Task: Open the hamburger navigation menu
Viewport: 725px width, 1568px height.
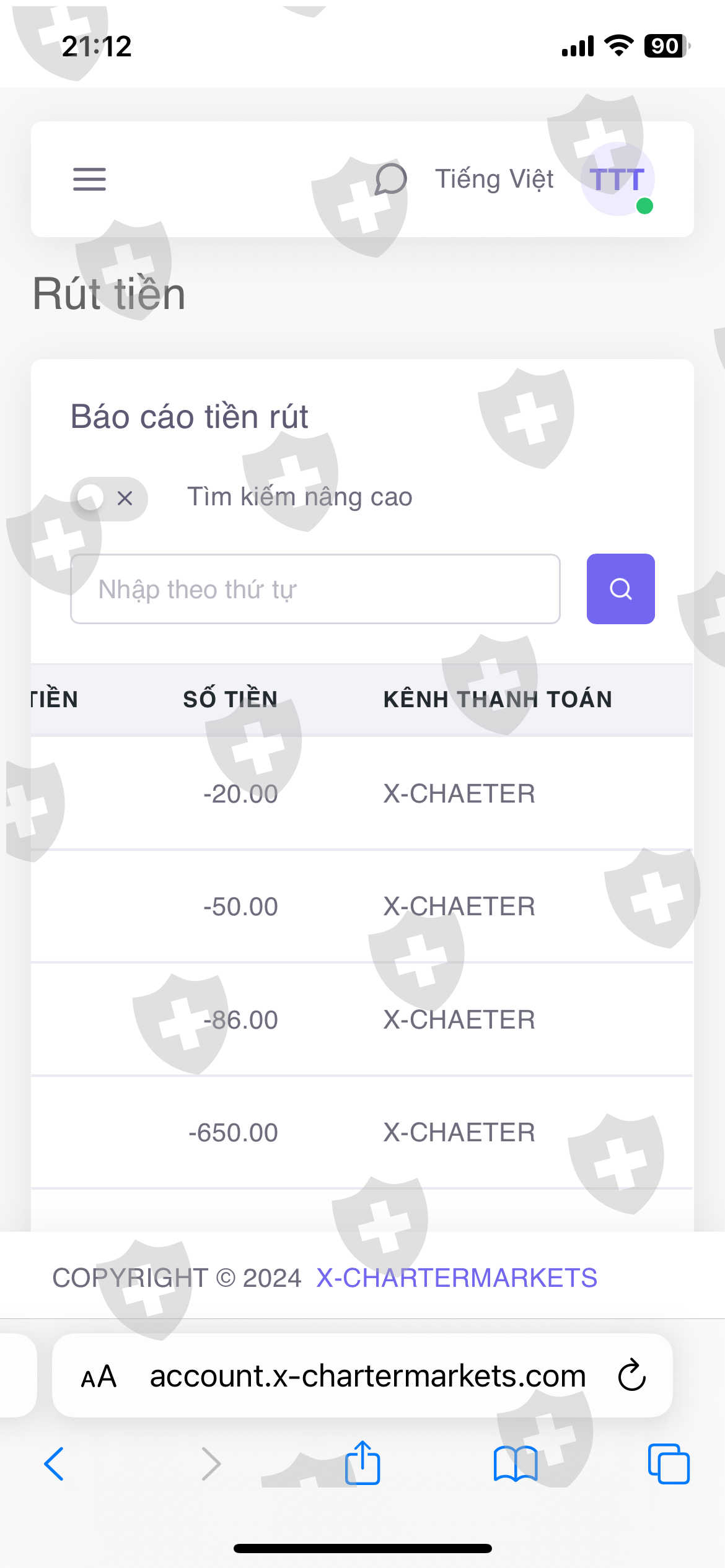Action: tap(89, 179)
